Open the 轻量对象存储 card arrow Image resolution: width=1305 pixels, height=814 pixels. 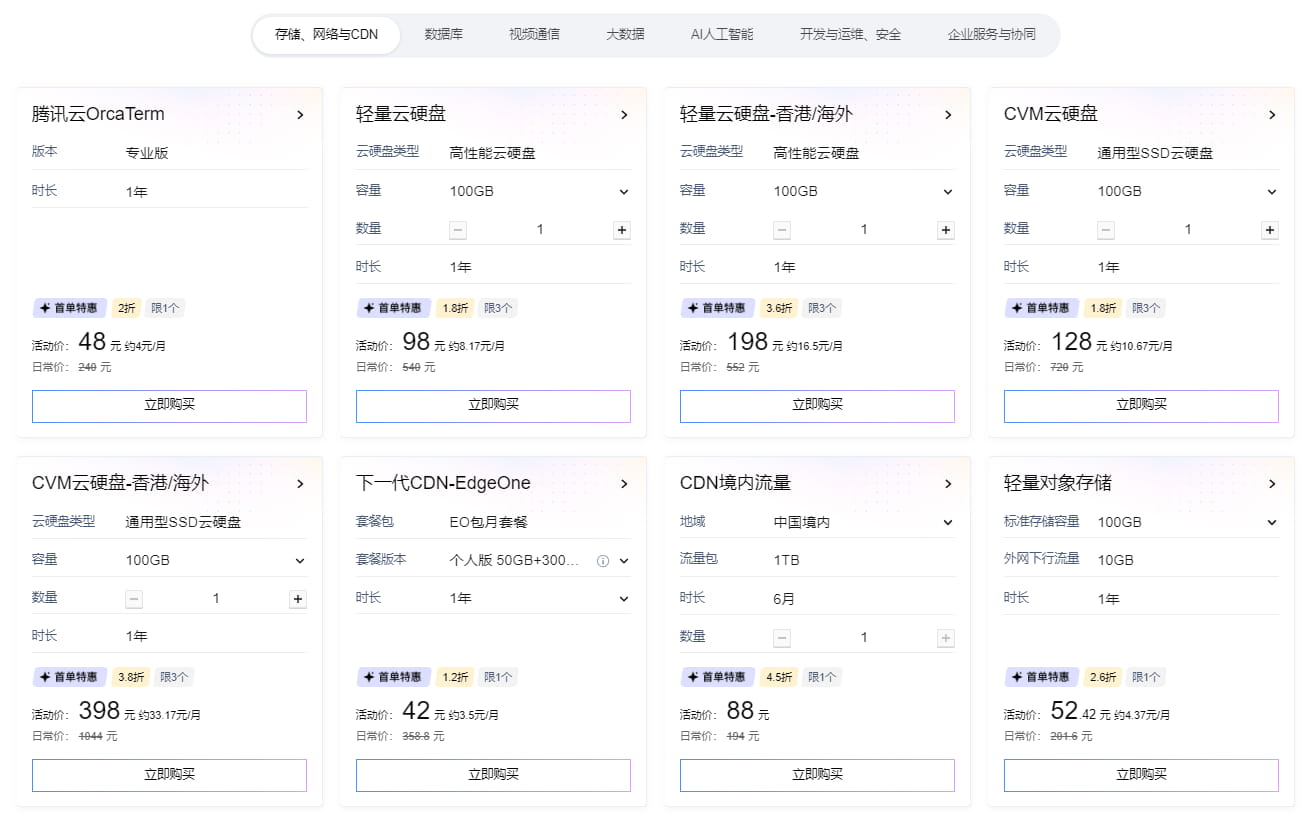pos(1272,484)
